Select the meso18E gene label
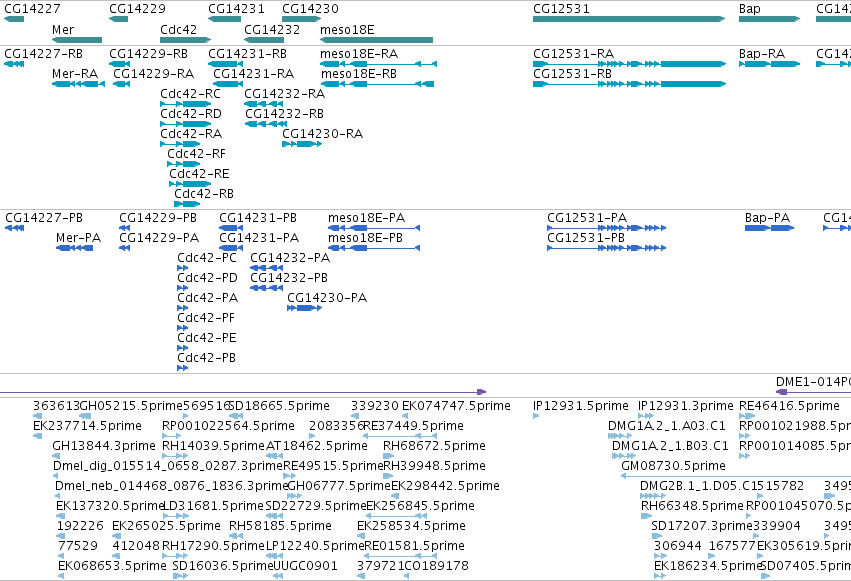 [347, 30]
